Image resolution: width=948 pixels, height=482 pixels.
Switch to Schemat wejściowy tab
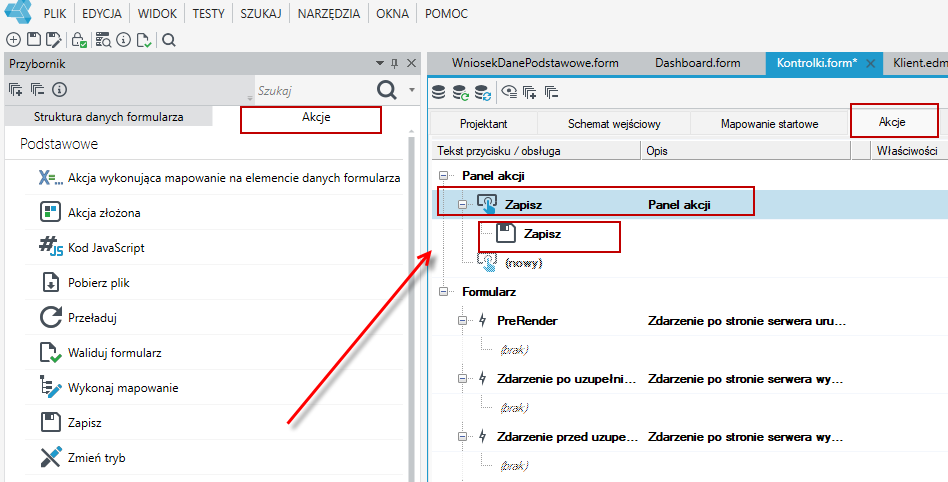[614, 124]
